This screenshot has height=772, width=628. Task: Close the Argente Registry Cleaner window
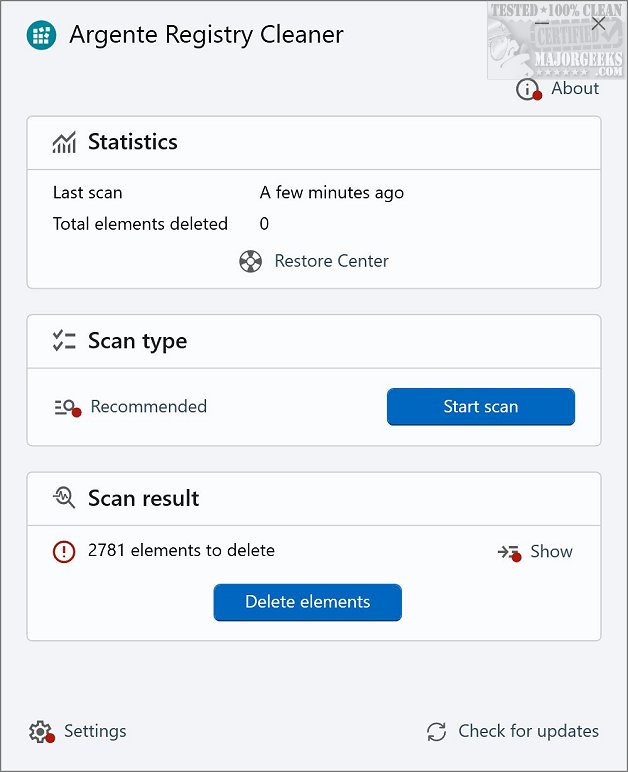coord(598,23)
